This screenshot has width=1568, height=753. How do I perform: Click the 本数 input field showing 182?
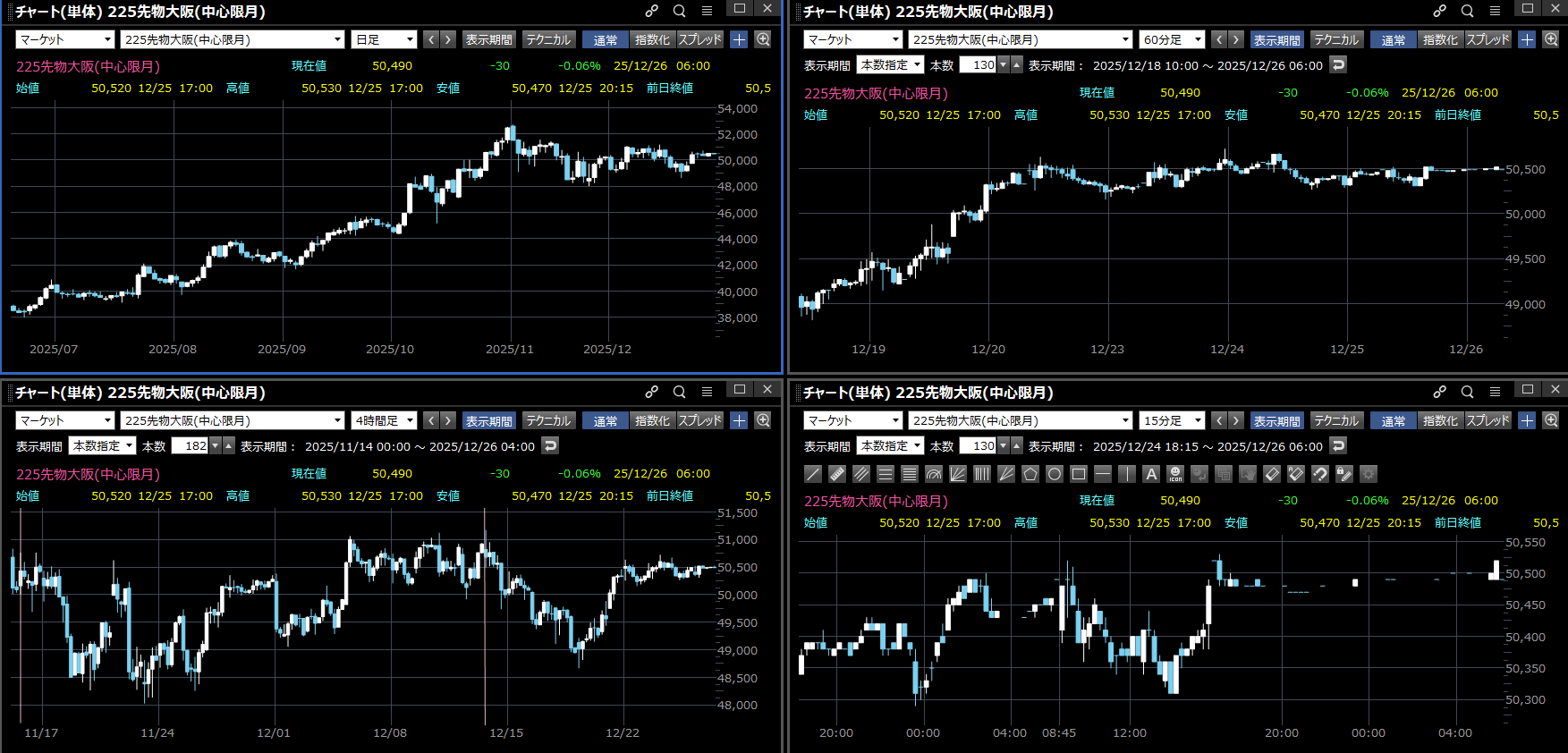(190, 445)
